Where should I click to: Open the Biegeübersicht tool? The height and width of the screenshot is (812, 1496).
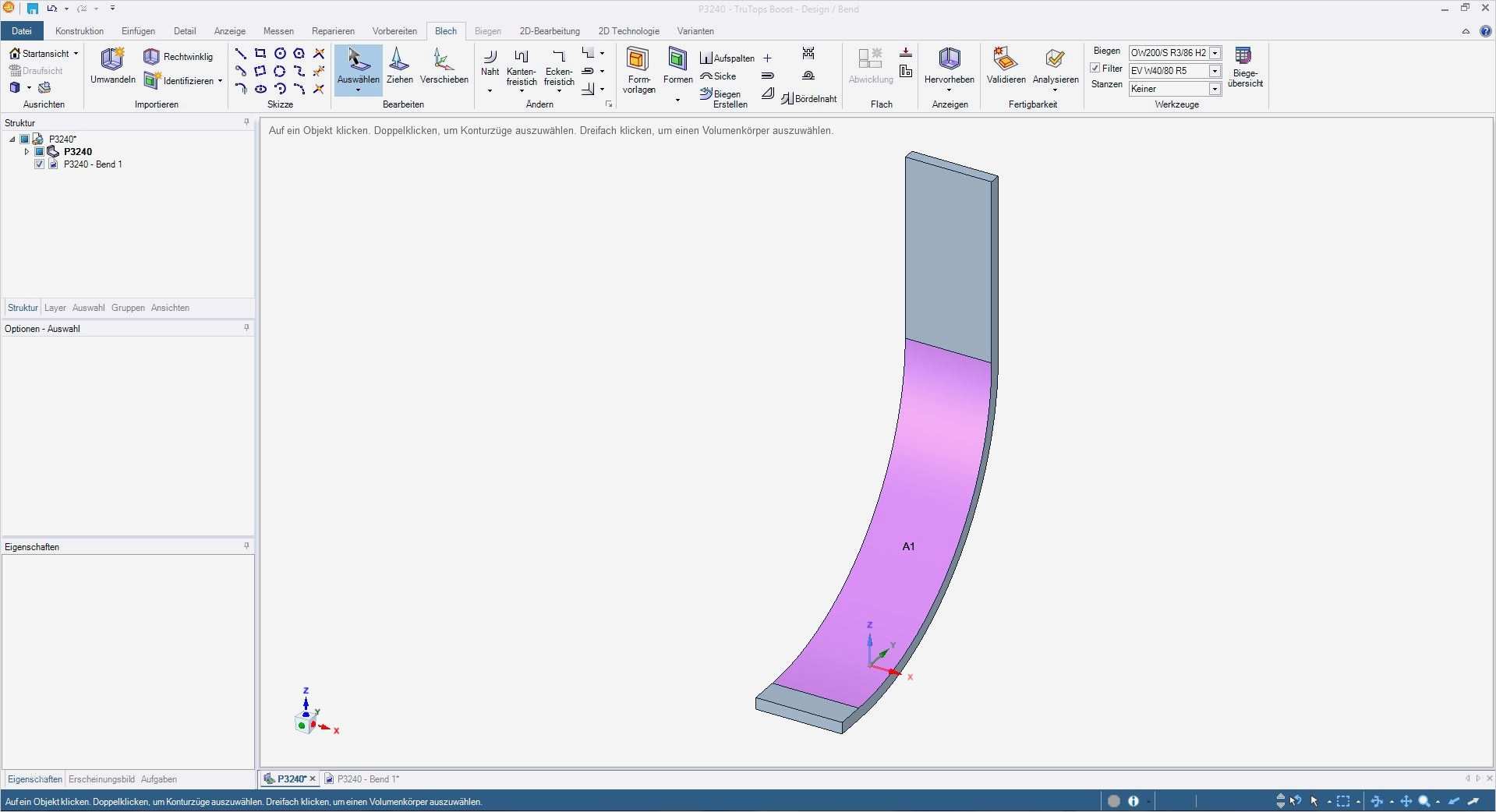point(1244,67)
